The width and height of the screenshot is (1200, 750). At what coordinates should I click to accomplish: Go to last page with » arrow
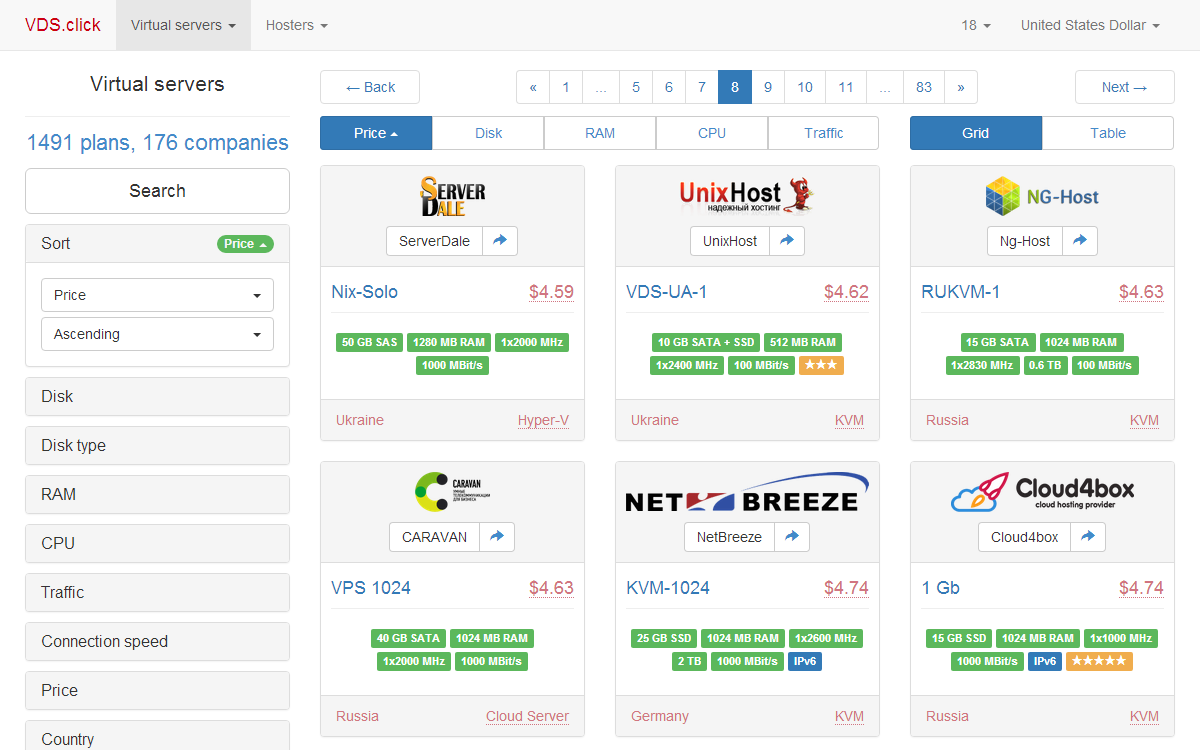(x=961, y=87)
